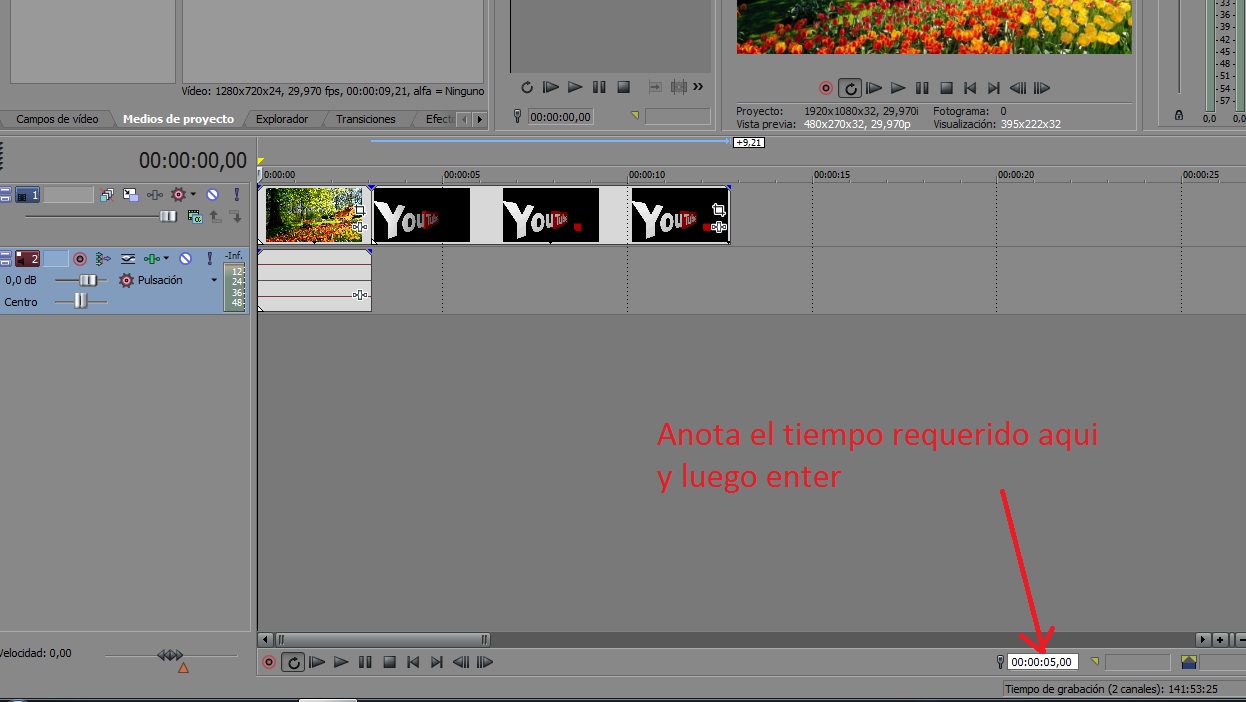Click the video track 1 bypass motion blur icon
Image resolution: width=1246 pixels, height=702 pixels.
point(107,195)
